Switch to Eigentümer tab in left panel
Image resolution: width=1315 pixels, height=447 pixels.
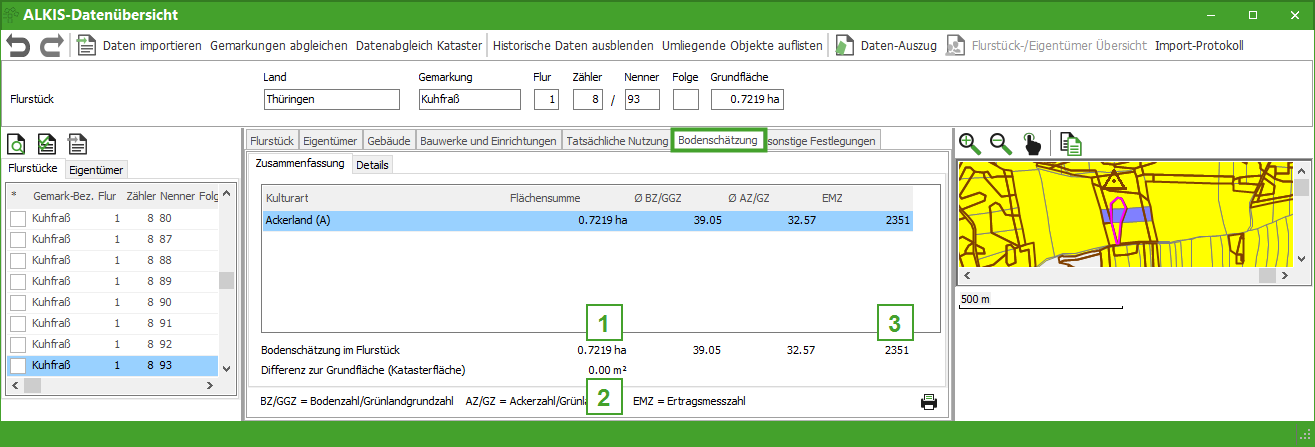click(x=96, y=170)
